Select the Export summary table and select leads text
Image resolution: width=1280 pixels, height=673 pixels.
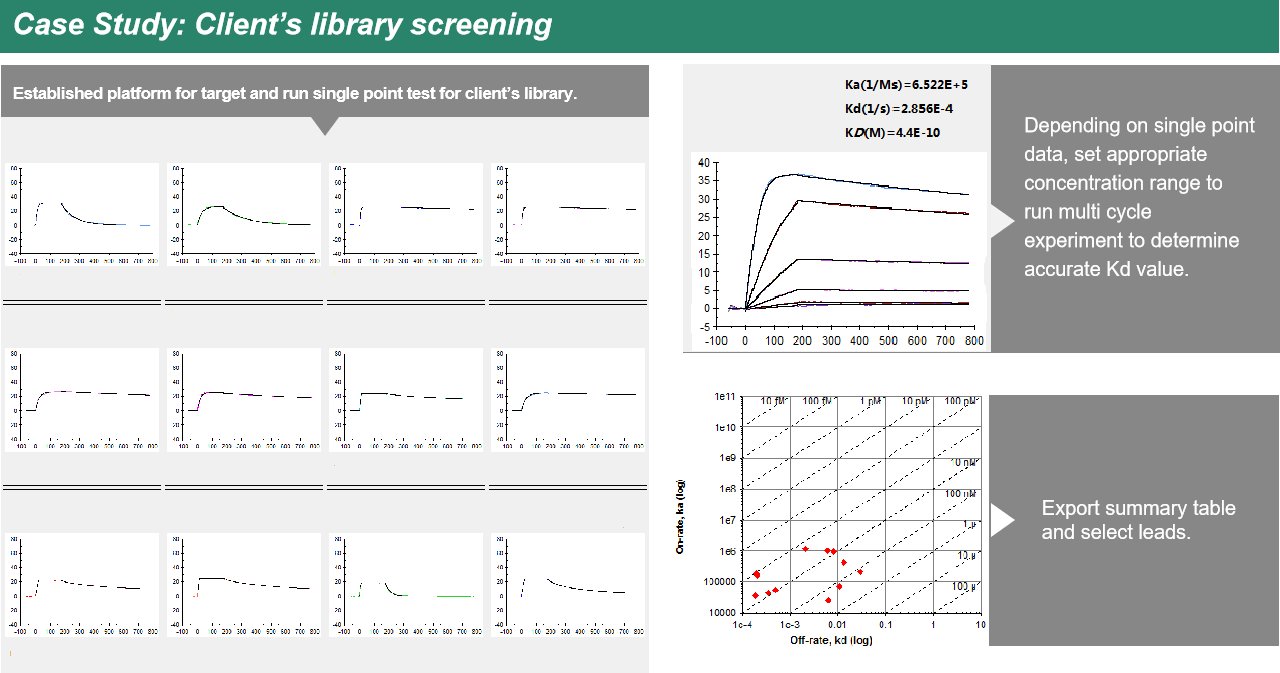(x=1137, y=520)
